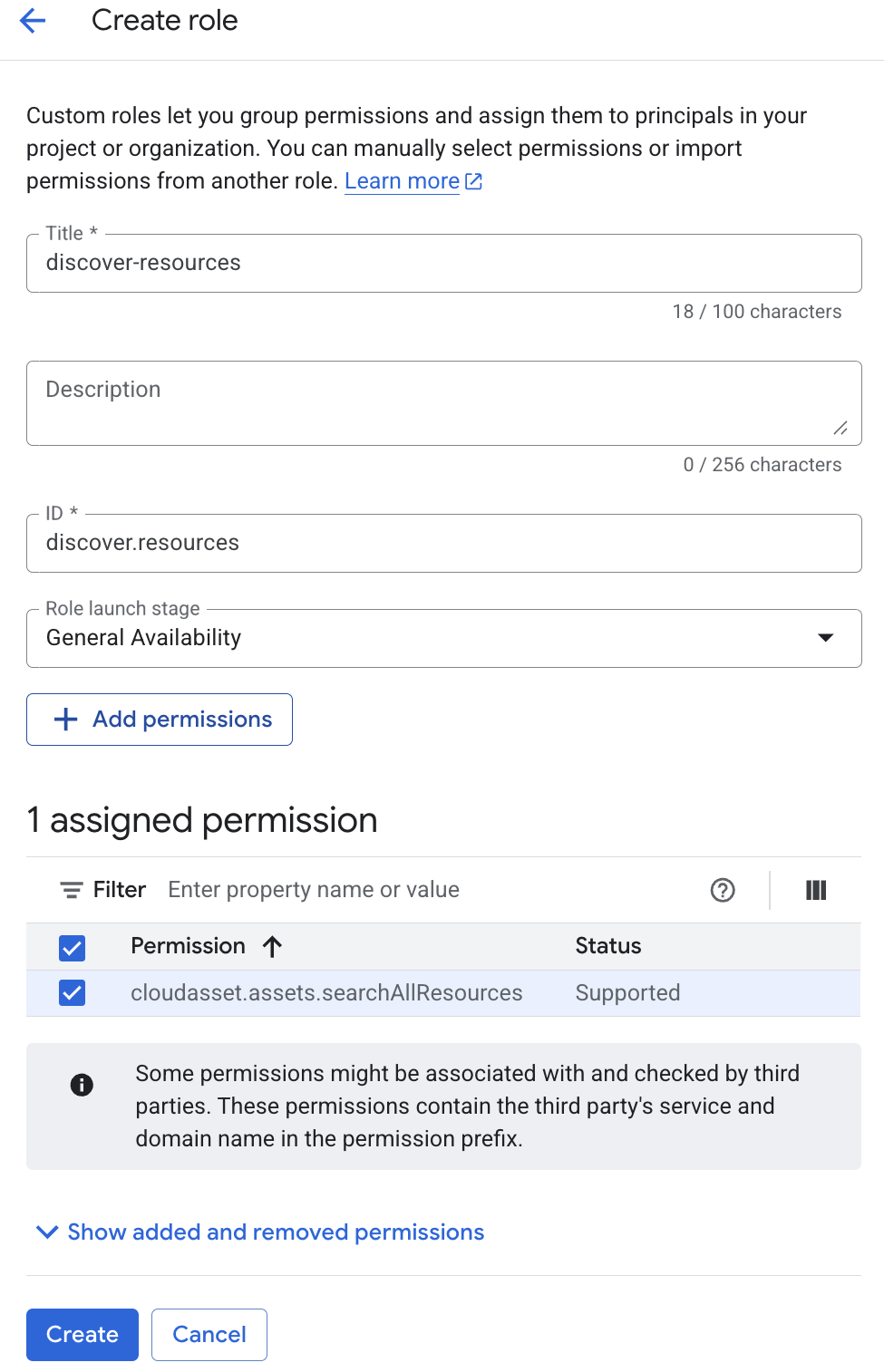This screenshot has height=1372, width=884.
Task: Click the filter help question mark icon
Action: [723, 890]
